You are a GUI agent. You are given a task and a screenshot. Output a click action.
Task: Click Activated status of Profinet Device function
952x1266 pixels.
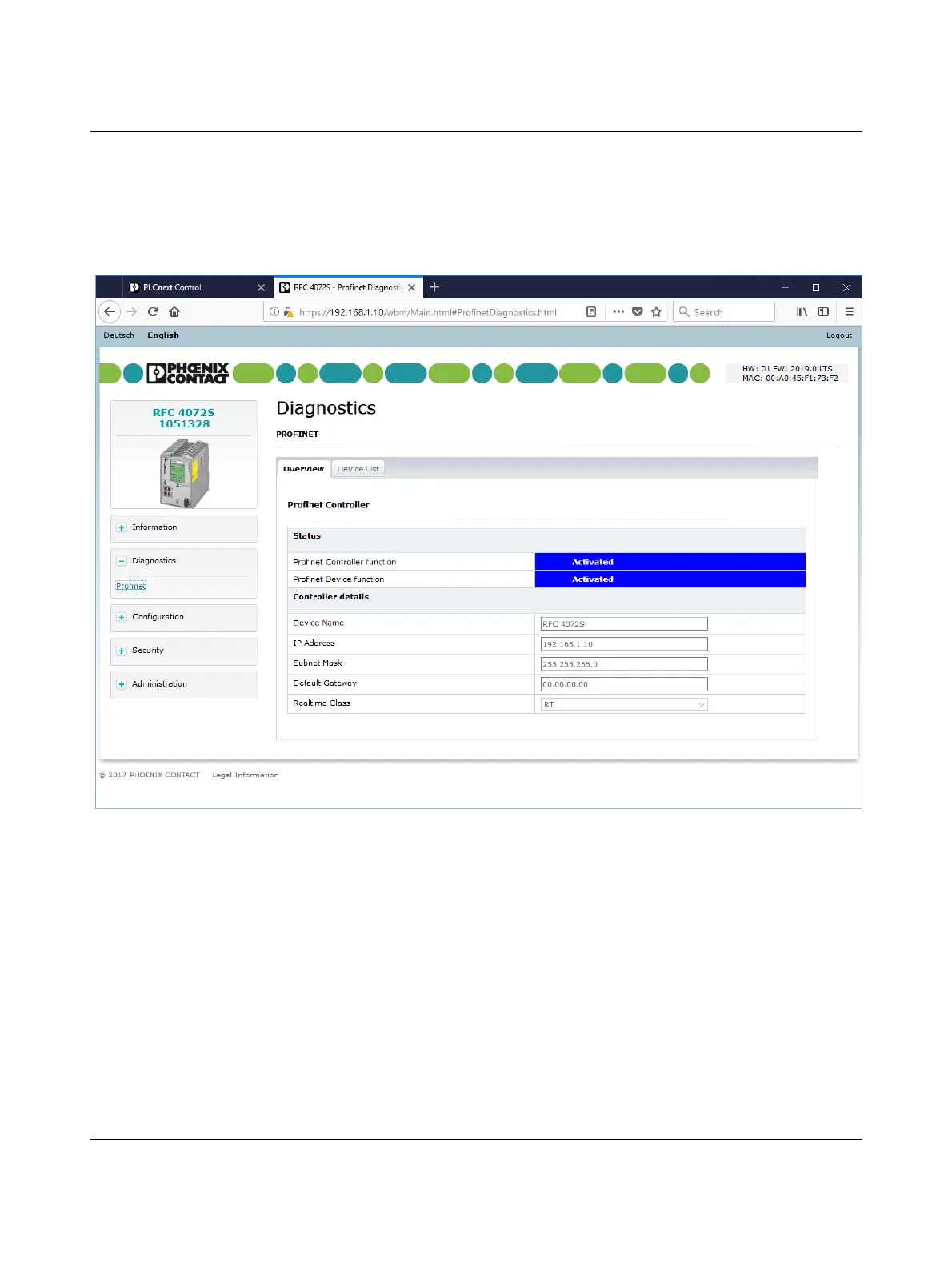pyautogui.click(x=670, y=579)
